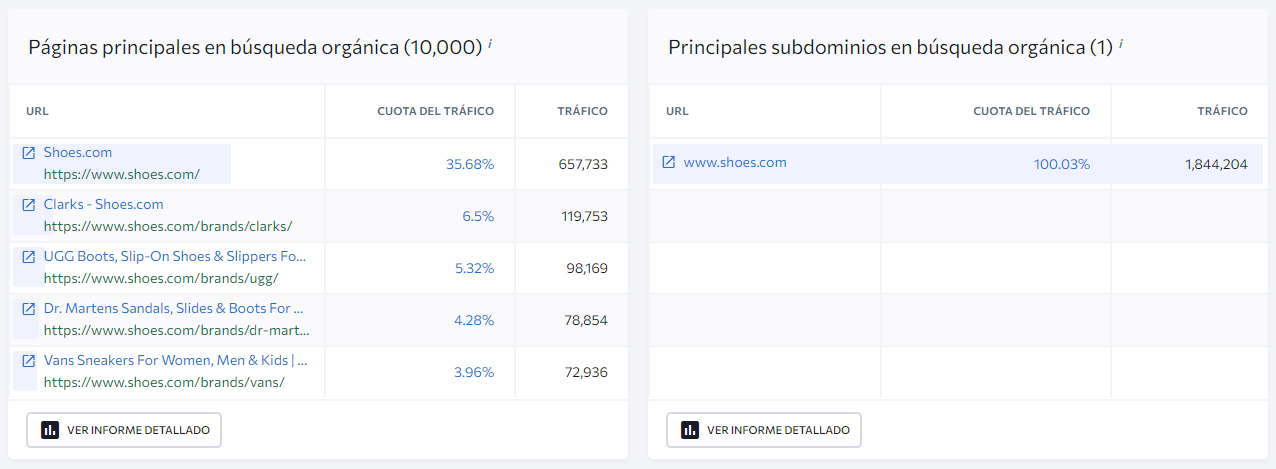The width and height of the screenshot is (1276, 469).
Task: Open Clarks - Shoes.com title link
Action: tap(103, 204)
